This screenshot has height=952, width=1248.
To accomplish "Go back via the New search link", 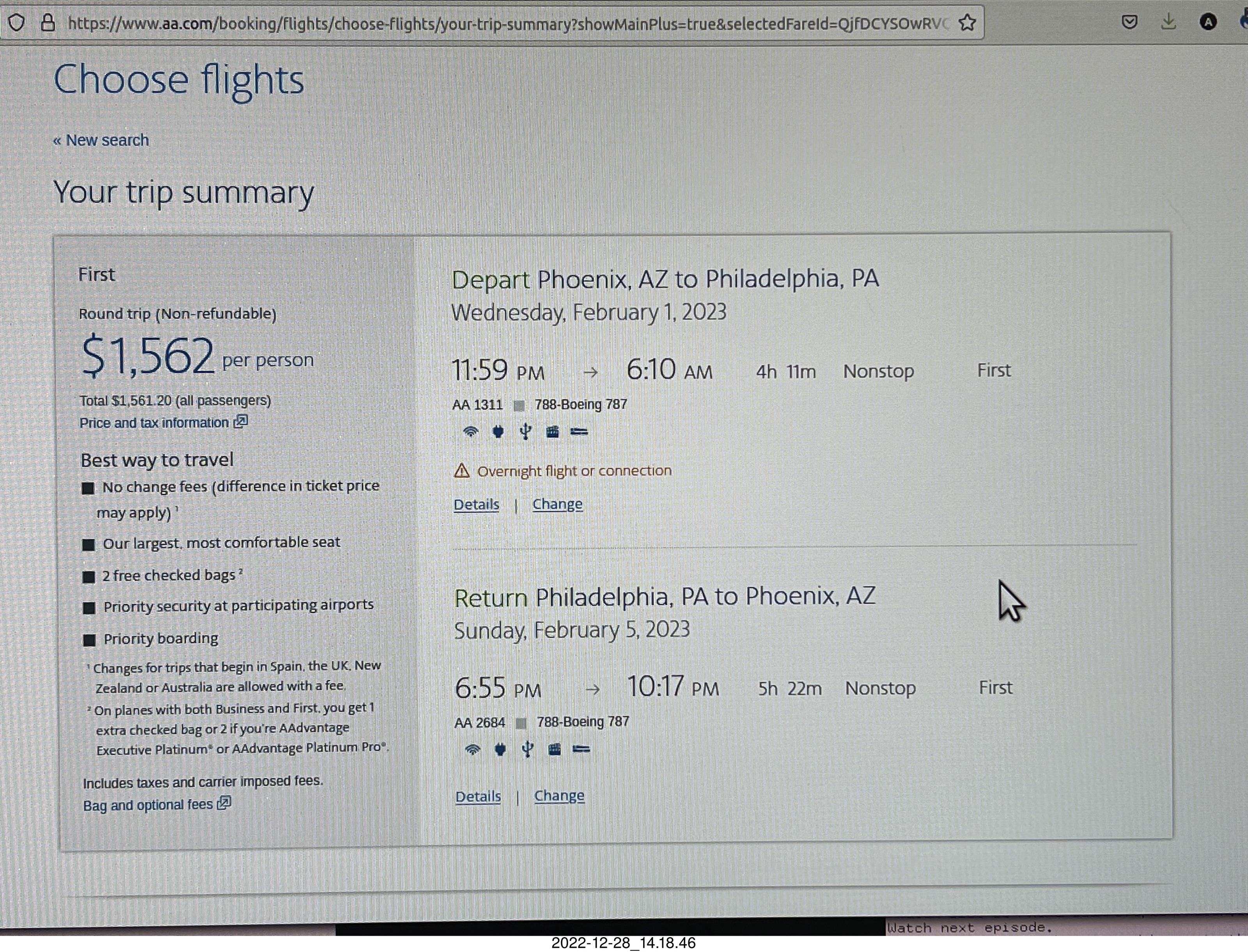I will [x=101, y=140].
